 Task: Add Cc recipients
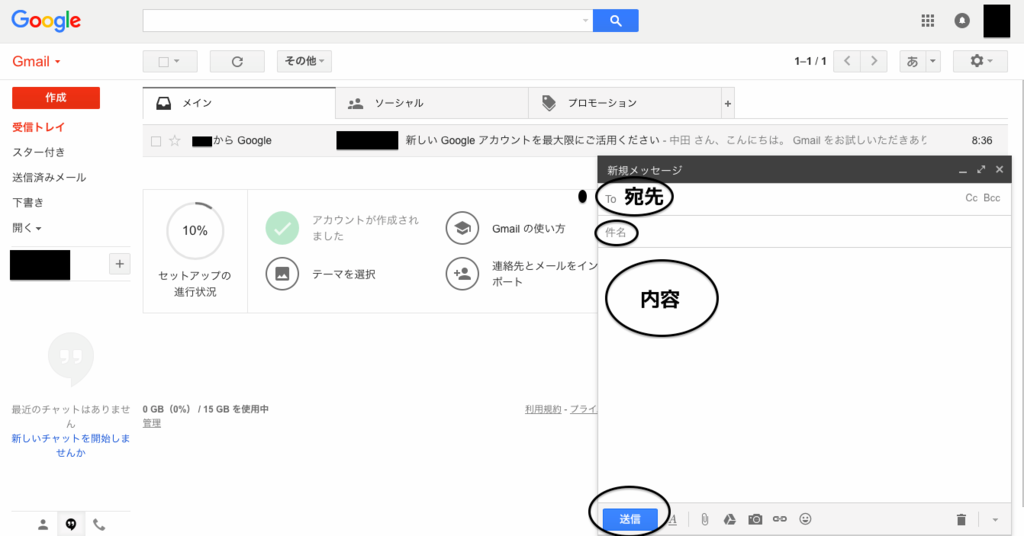click(x=971, y=198)
